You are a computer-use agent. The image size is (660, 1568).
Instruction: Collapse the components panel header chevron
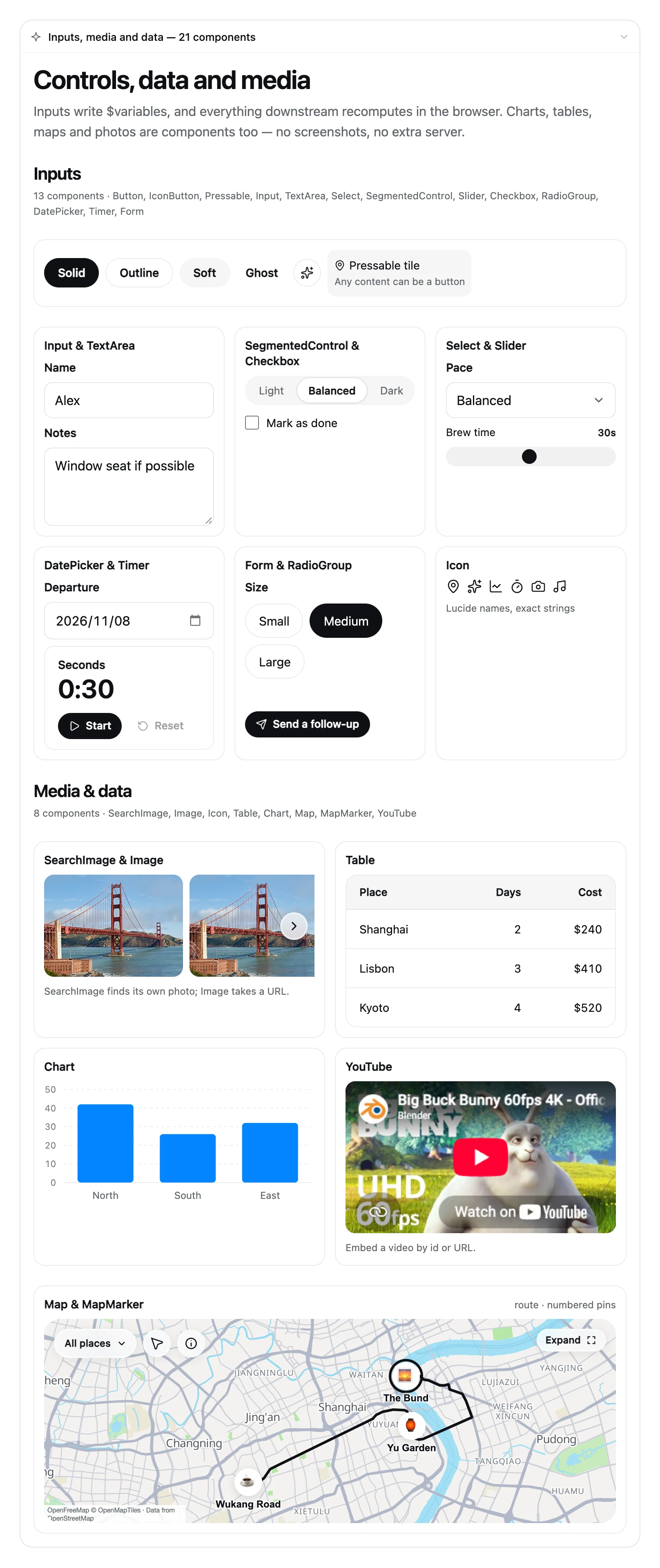(x=624, y=37)
